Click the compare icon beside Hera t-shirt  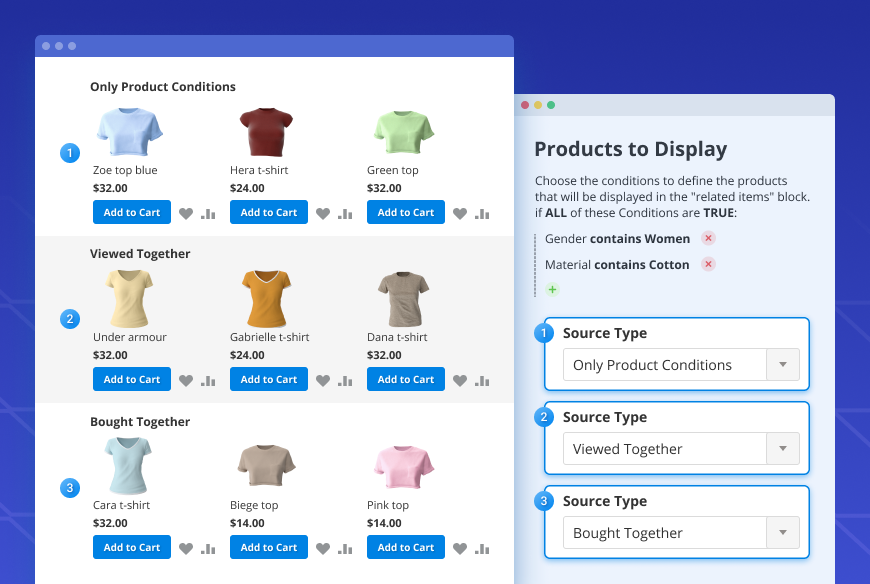(x=343, y=212)
